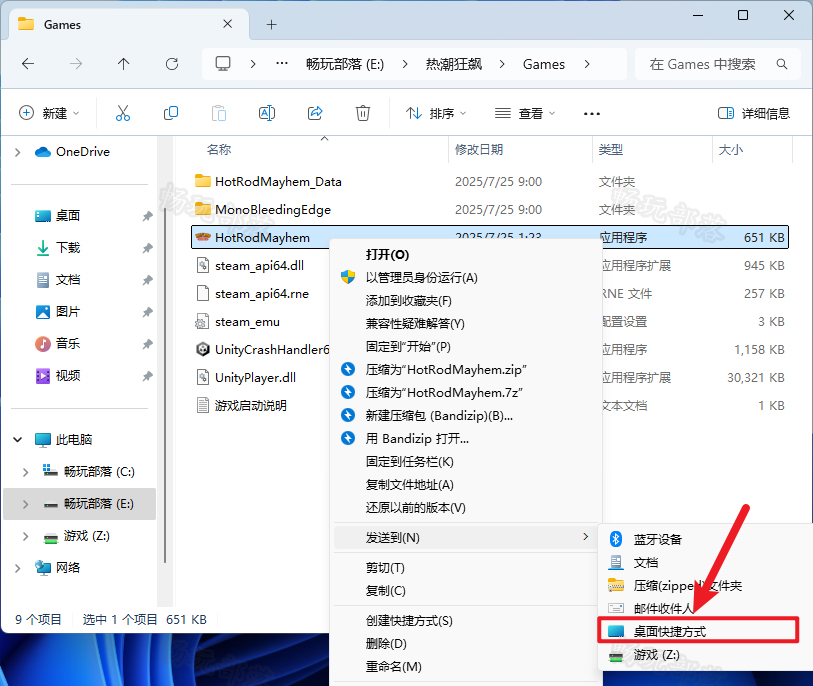Image resolution: width=813 pixels, height=686 pixels.
Task: Sort by the 修改日期 column header
Action: pos(479,150)
